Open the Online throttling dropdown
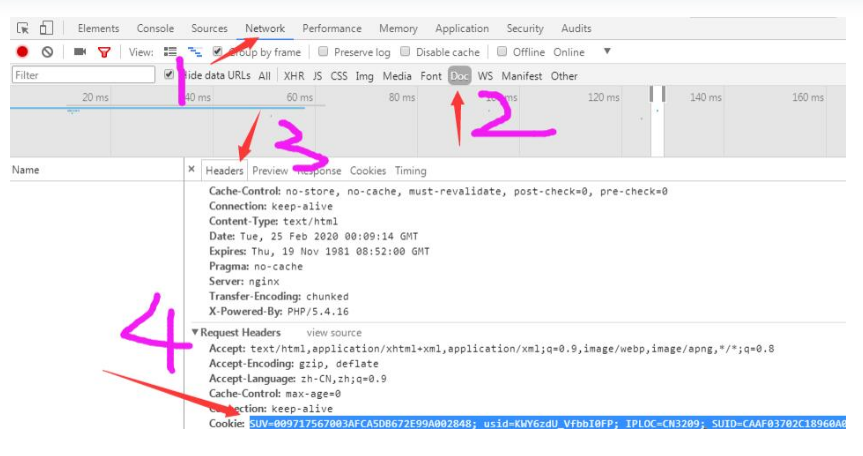The width and height of the screenshot is (863, 456). click(x=606, y=52)
